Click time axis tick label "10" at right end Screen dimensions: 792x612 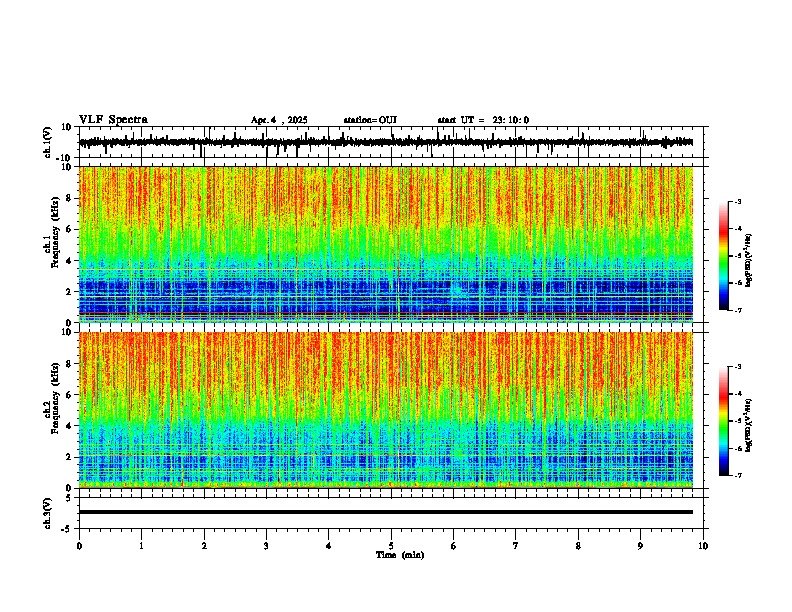click(x=703, y=546)
